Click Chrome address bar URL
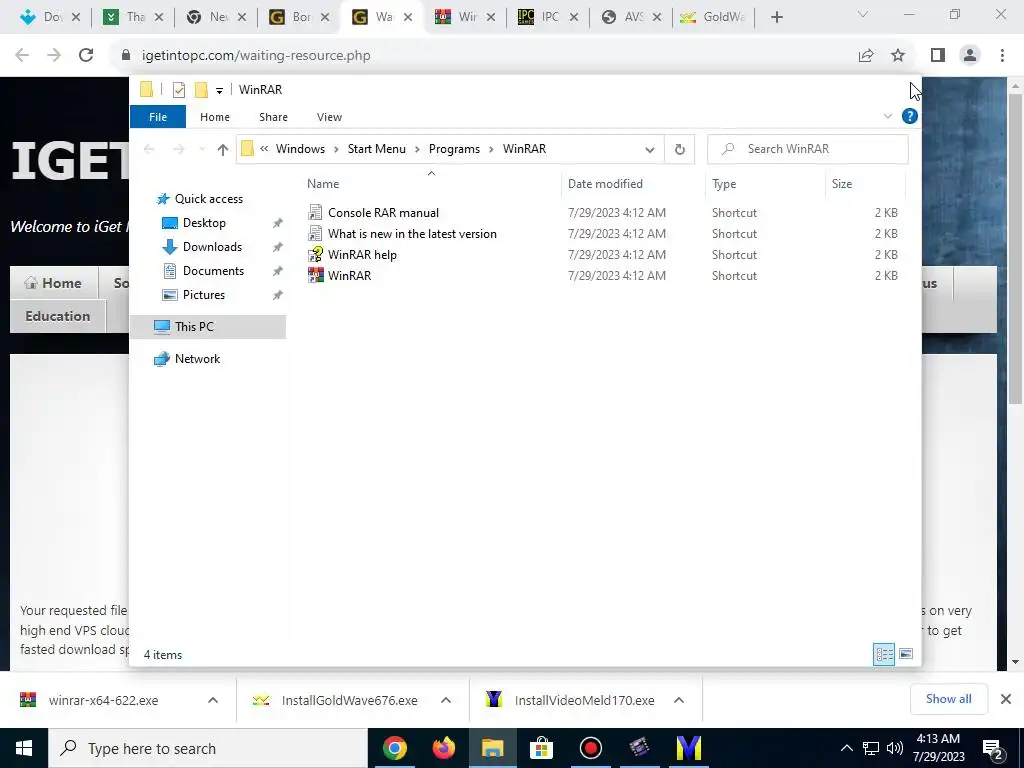The width and height of the screenshot is (1024, 768). (x=256, y=56)
